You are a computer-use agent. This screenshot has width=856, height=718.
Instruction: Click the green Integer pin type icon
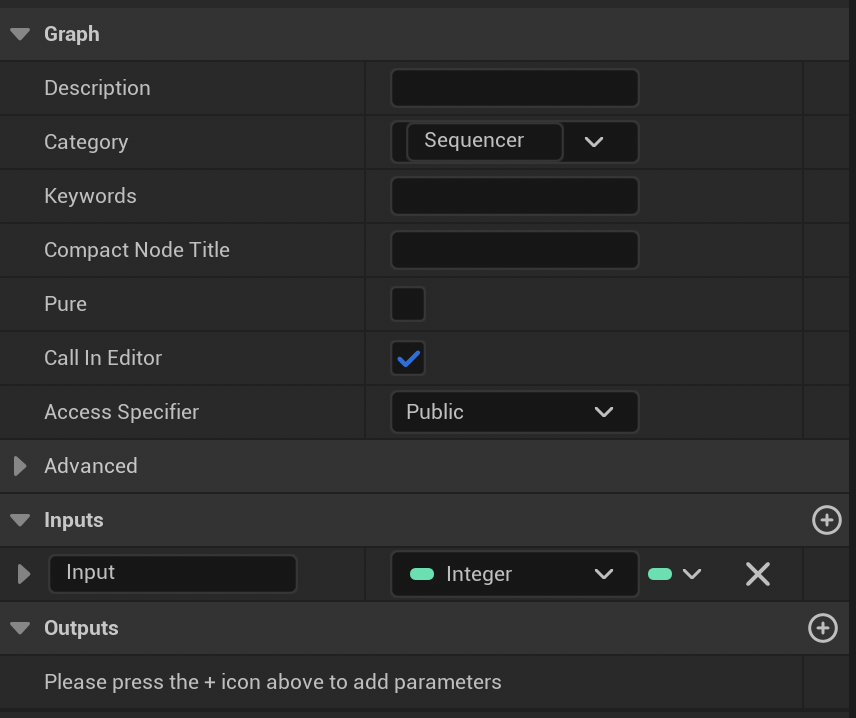click(x=424, y=574)
